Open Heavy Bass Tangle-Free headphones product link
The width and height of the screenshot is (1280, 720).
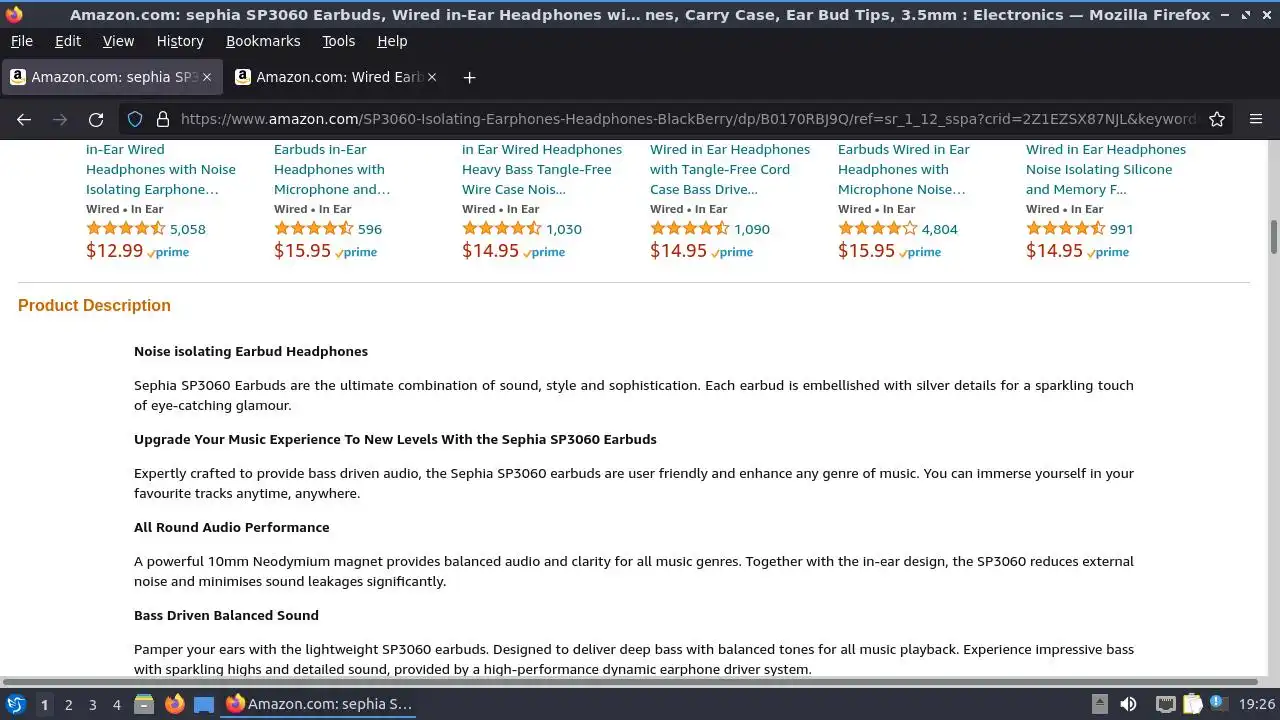[x=542, y=169]
